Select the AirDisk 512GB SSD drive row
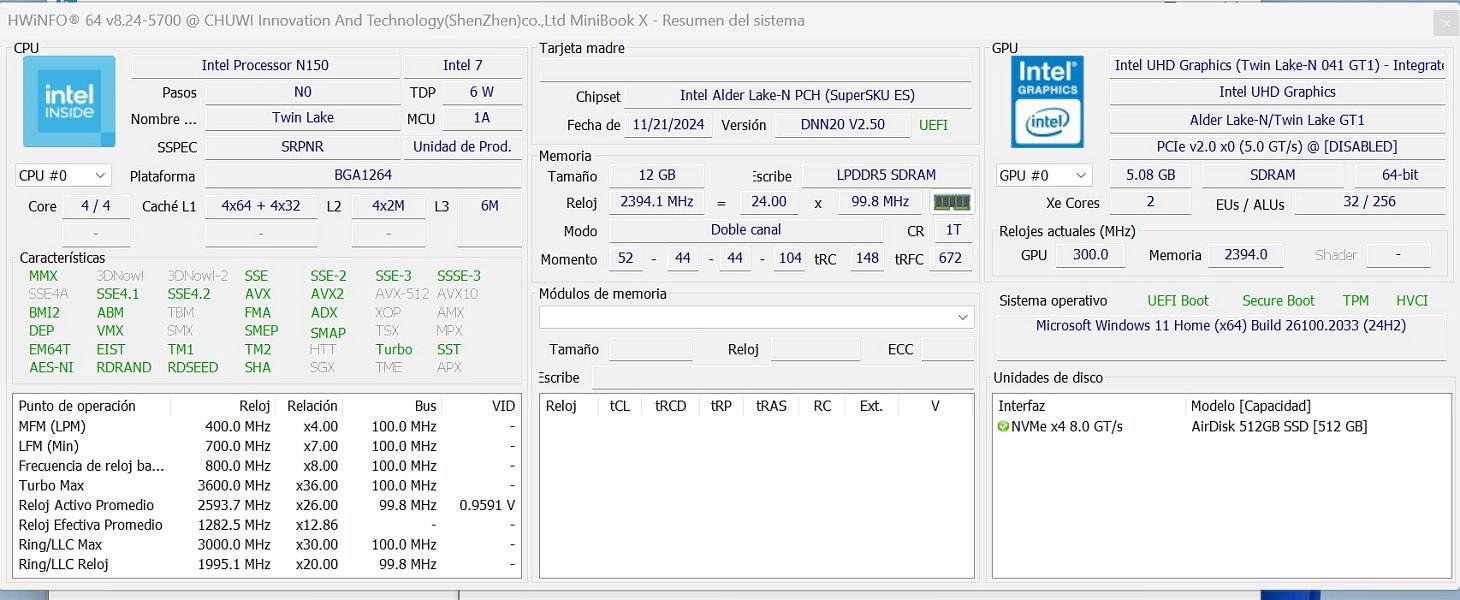The width and height of the screenshot is (1460, 600). pyautogui.click(x=1222, y=427)
